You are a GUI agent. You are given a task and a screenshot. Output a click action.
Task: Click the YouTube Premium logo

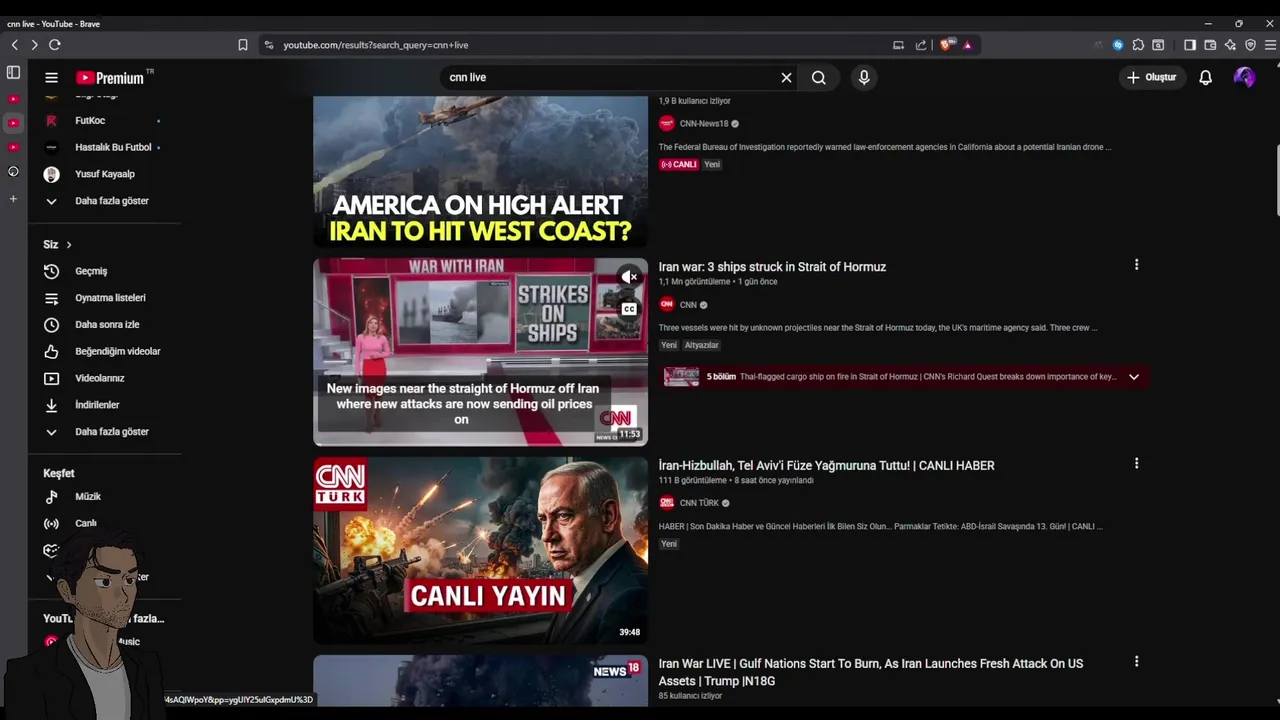[x=112, y=77]
